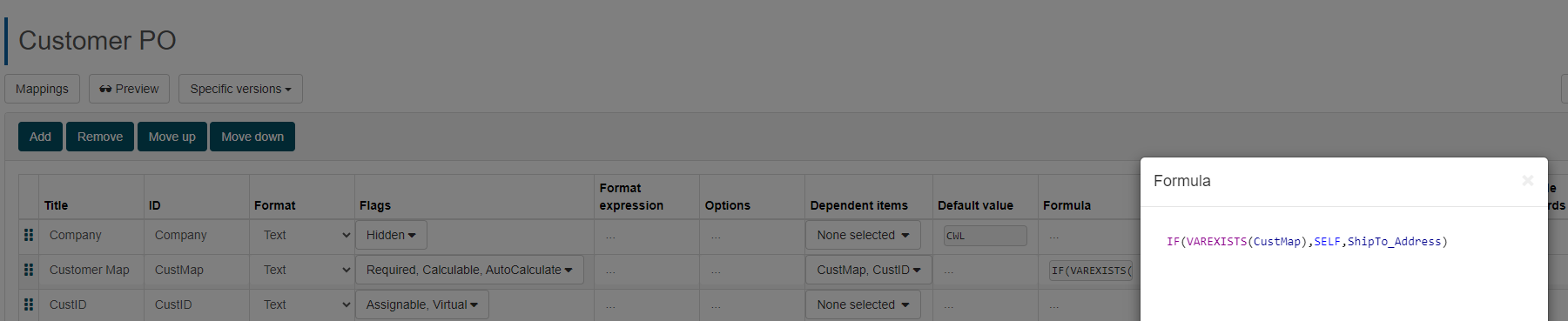Click the formula text in Formula popup

[x=1307, y=242]
